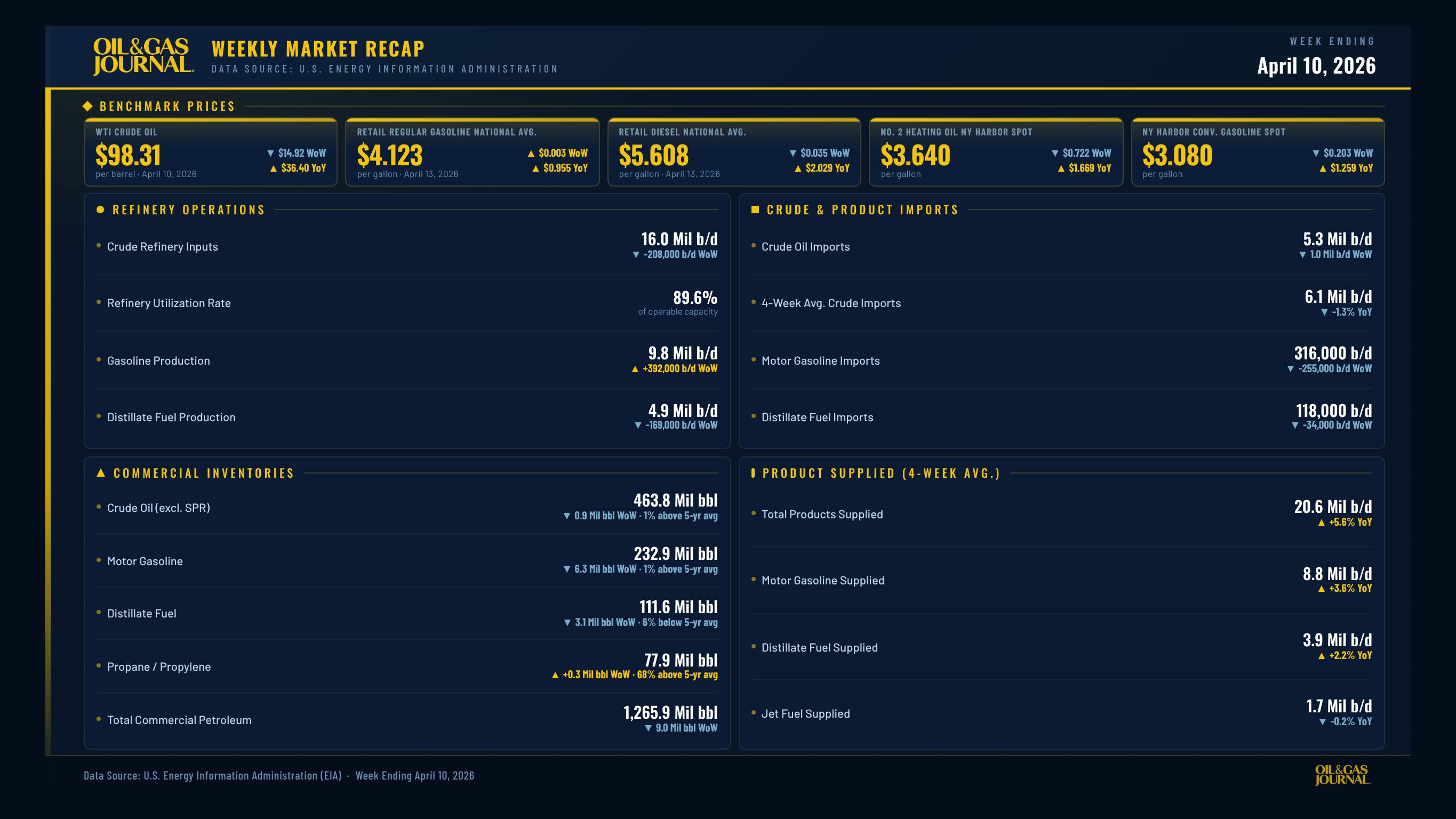
Task: Click the square icon beside Crude & Product Imports
Action: pos(755,210)
